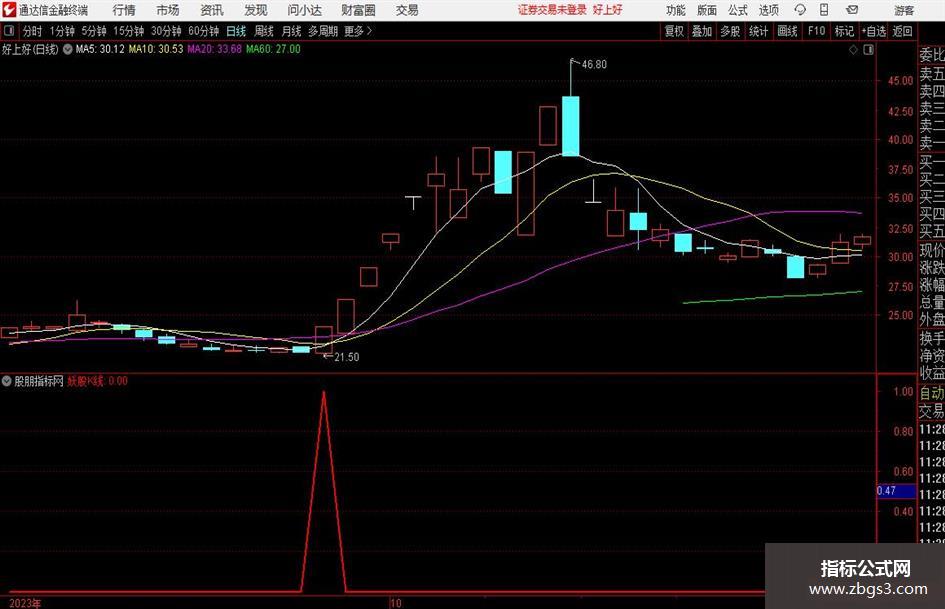Switch to 月线 period tab
This screenshot has height=609, width=945.
pos(292,31)
